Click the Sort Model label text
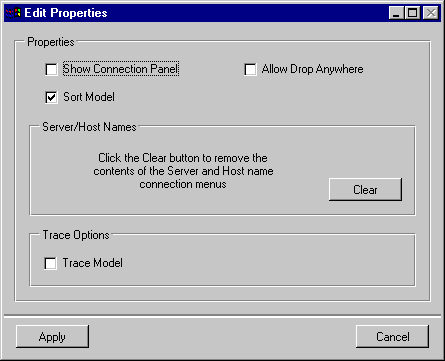 [89, 97]
